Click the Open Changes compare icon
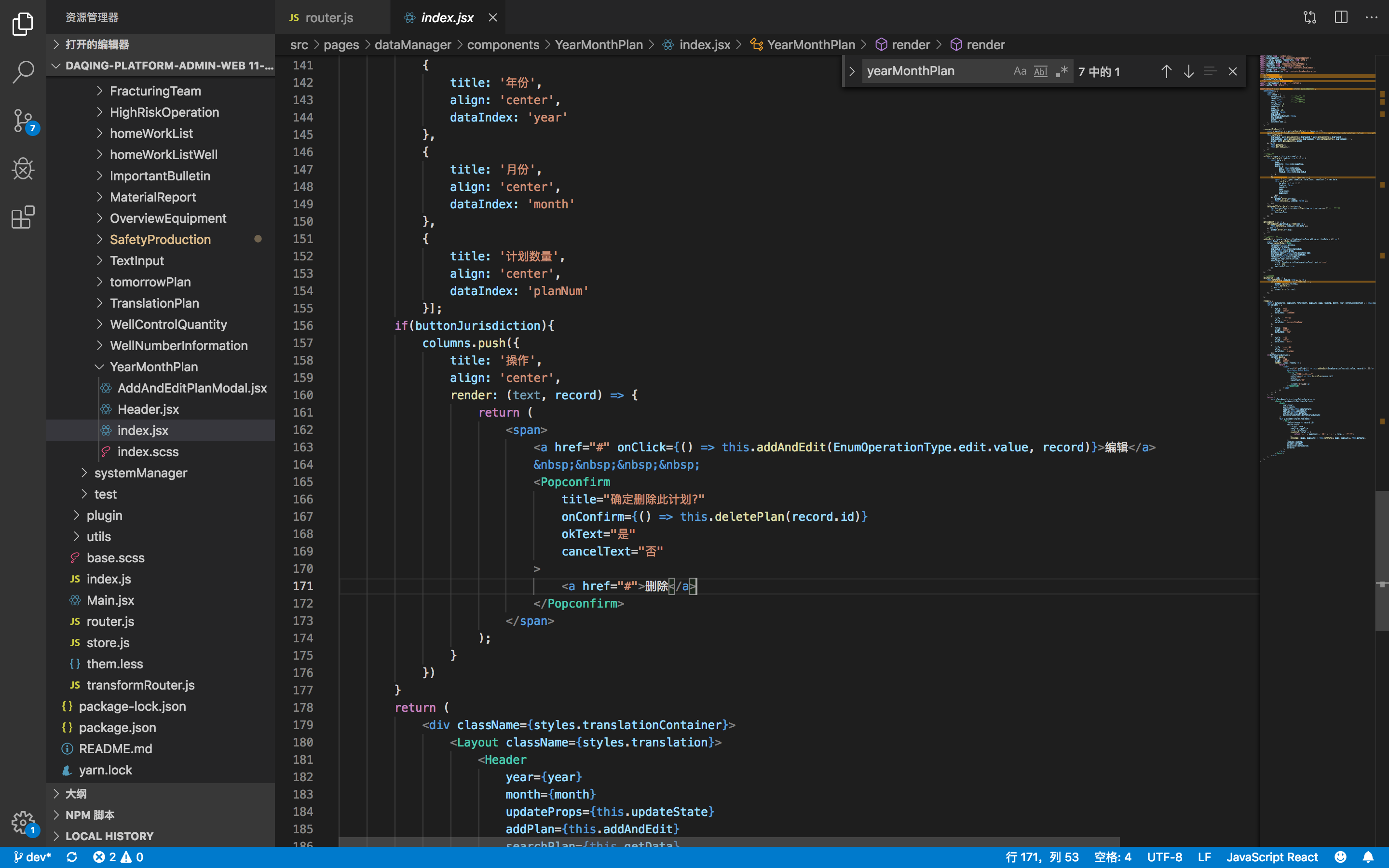 click(x=1310, y=17)
